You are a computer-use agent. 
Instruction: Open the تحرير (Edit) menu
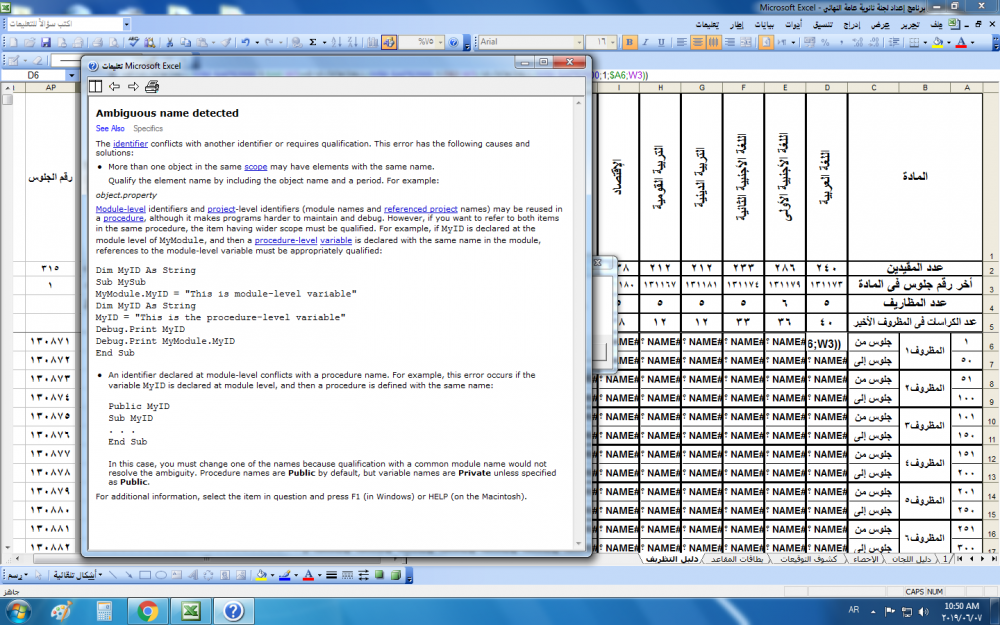(x=909, y=24)
